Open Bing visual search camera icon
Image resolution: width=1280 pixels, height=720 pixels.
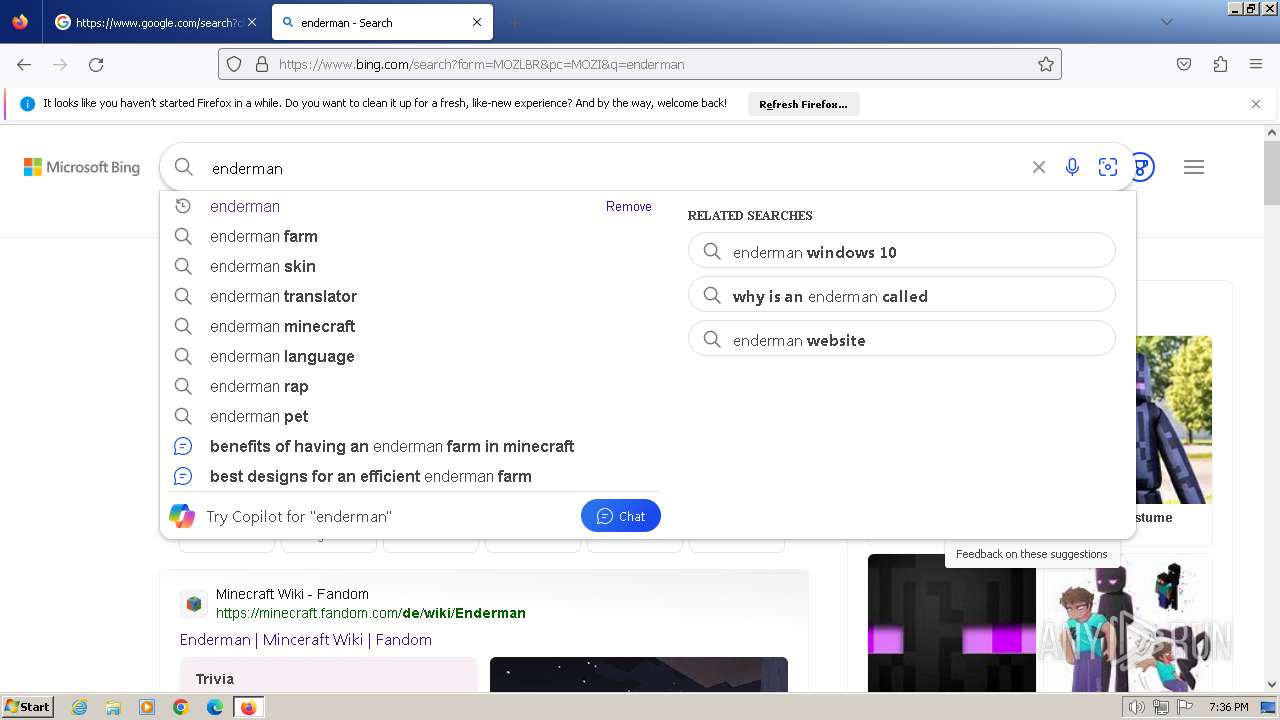point(1108,167)
